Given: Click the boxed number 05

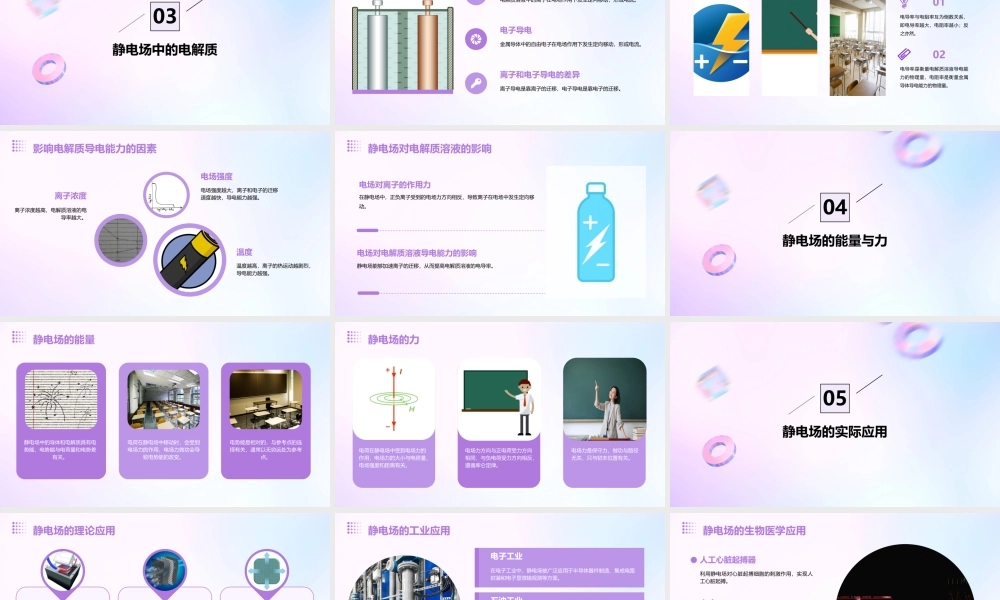Looking at the screenshot, I should (x=835, y=399).
